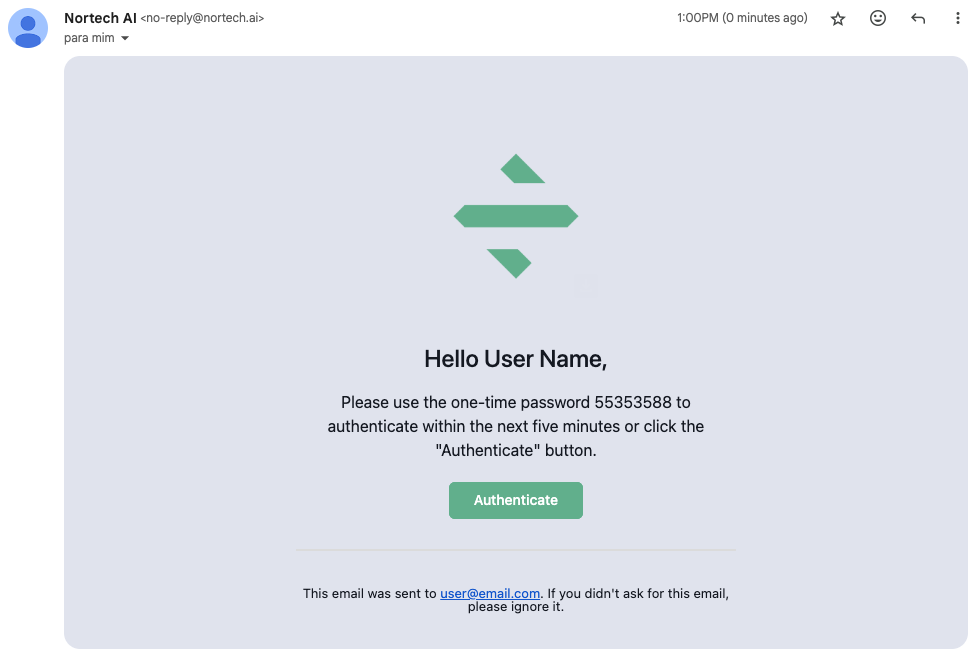
Task: Open the user@email.com link
Action: (490, 593)
